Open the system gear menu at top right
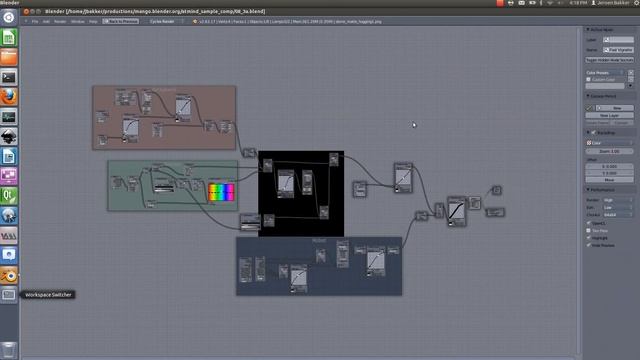Image resolution: width=640 pixels, height=360 pixels. (x=637, y=3)
